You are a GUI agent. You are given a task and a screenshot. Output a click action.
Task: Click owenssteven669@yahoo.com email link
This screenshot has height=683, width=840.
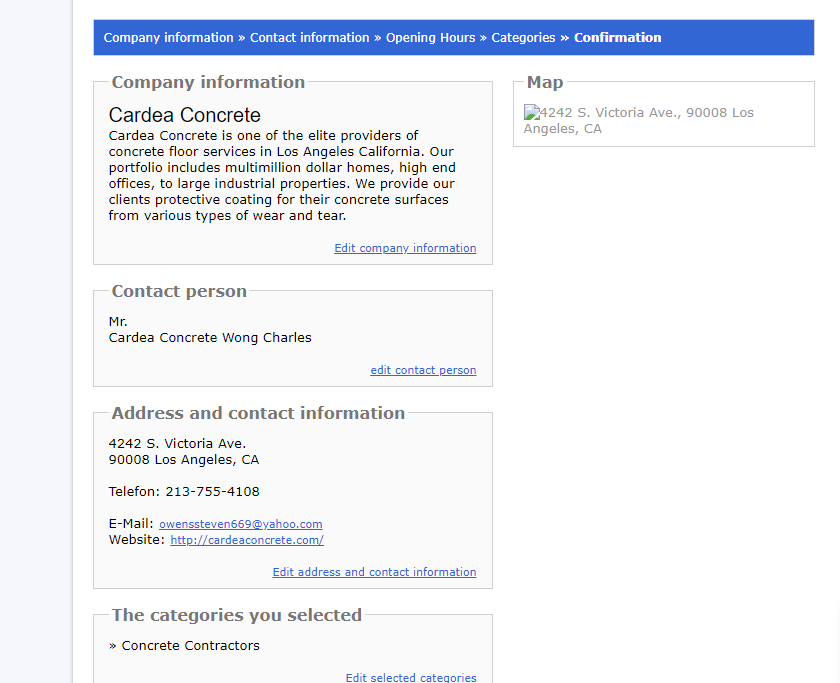pos(241,524)
